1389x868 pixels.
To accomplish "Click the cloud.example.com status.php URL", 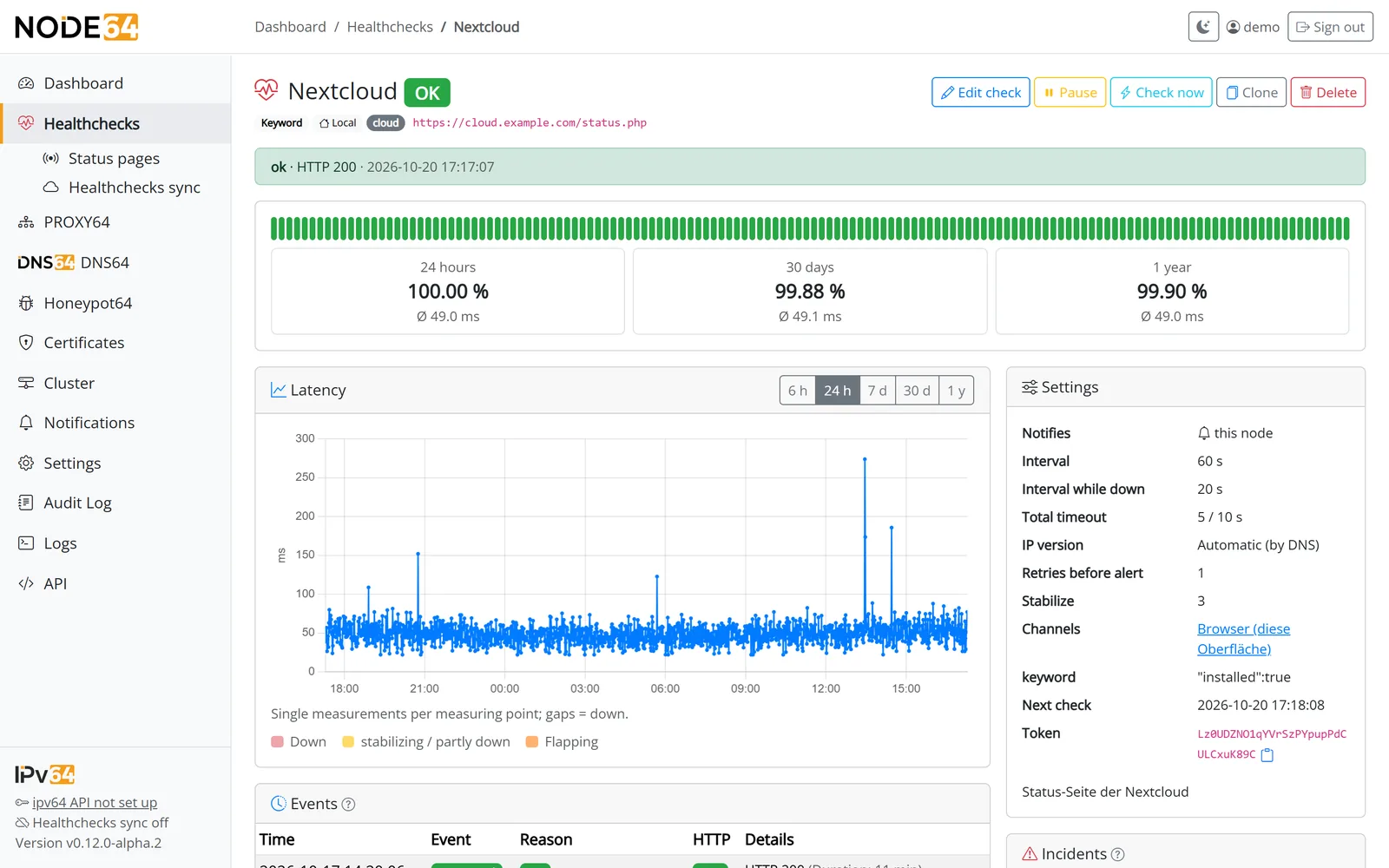I will coord(530,123).
